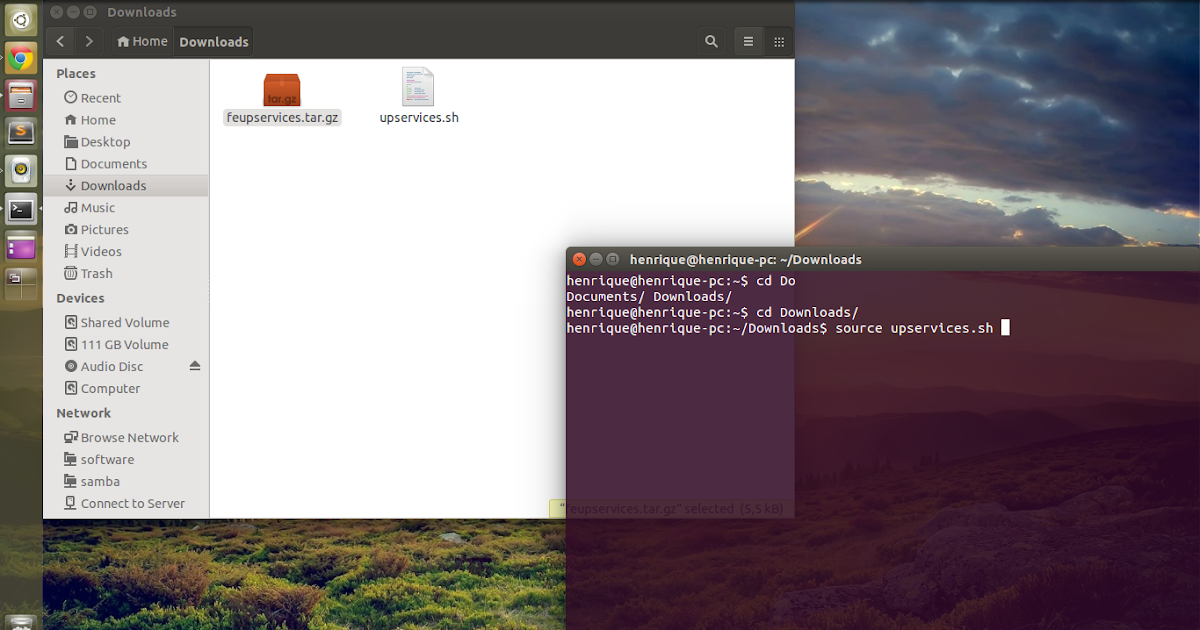Click the Downloads breadcrumb in path bar
The image size is (1200, 630).
(x=214, y=41)
